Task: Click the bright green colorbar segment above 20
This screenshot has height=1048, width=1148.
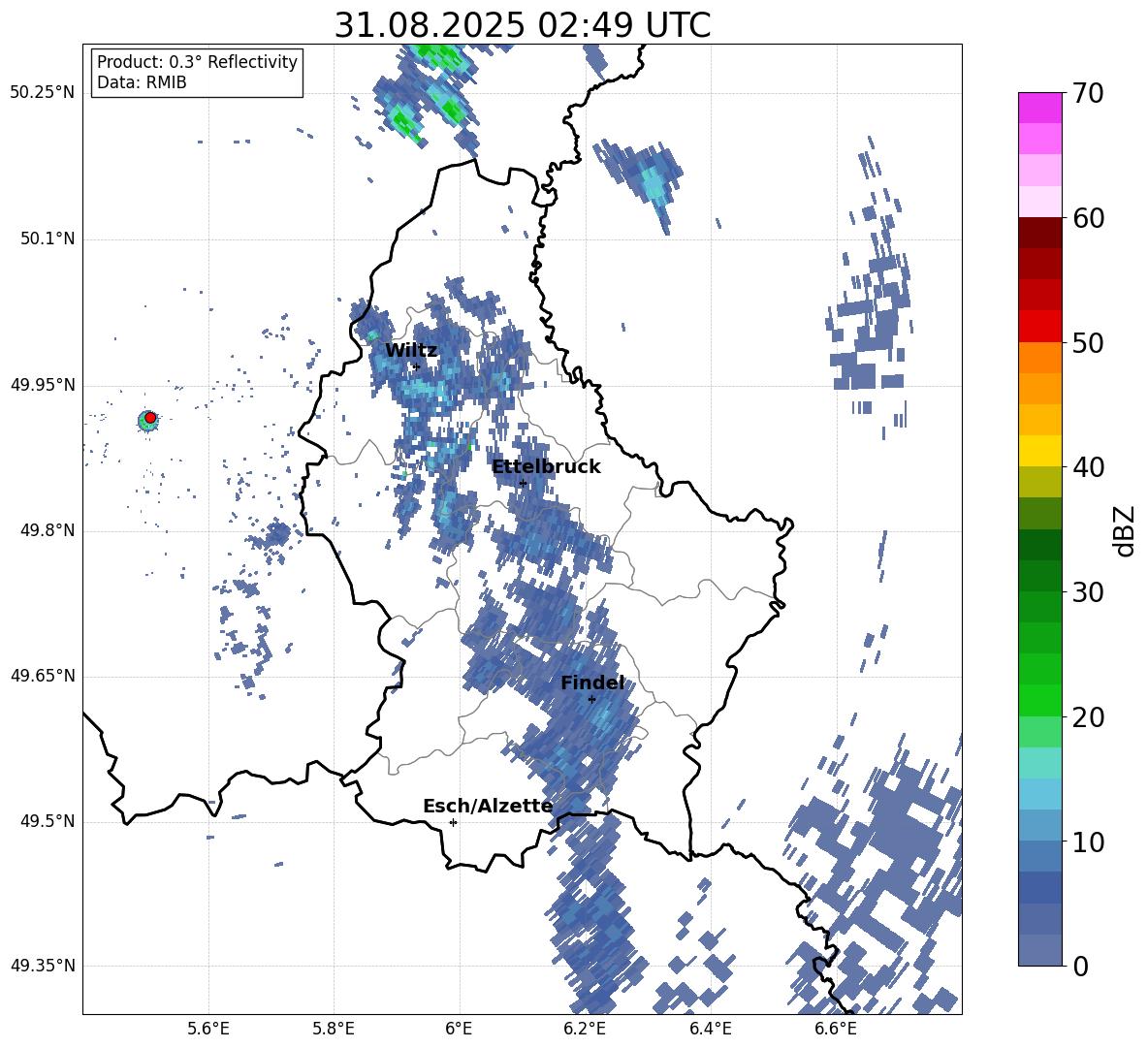Action: (x=1039, y=700)
